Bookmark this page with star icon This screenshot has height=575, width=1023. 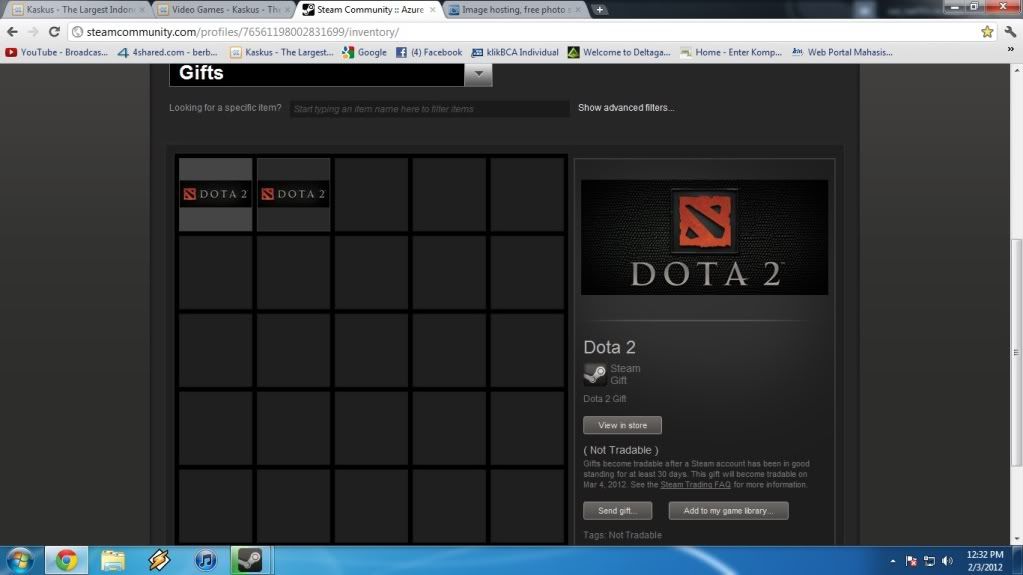point(987,32)
